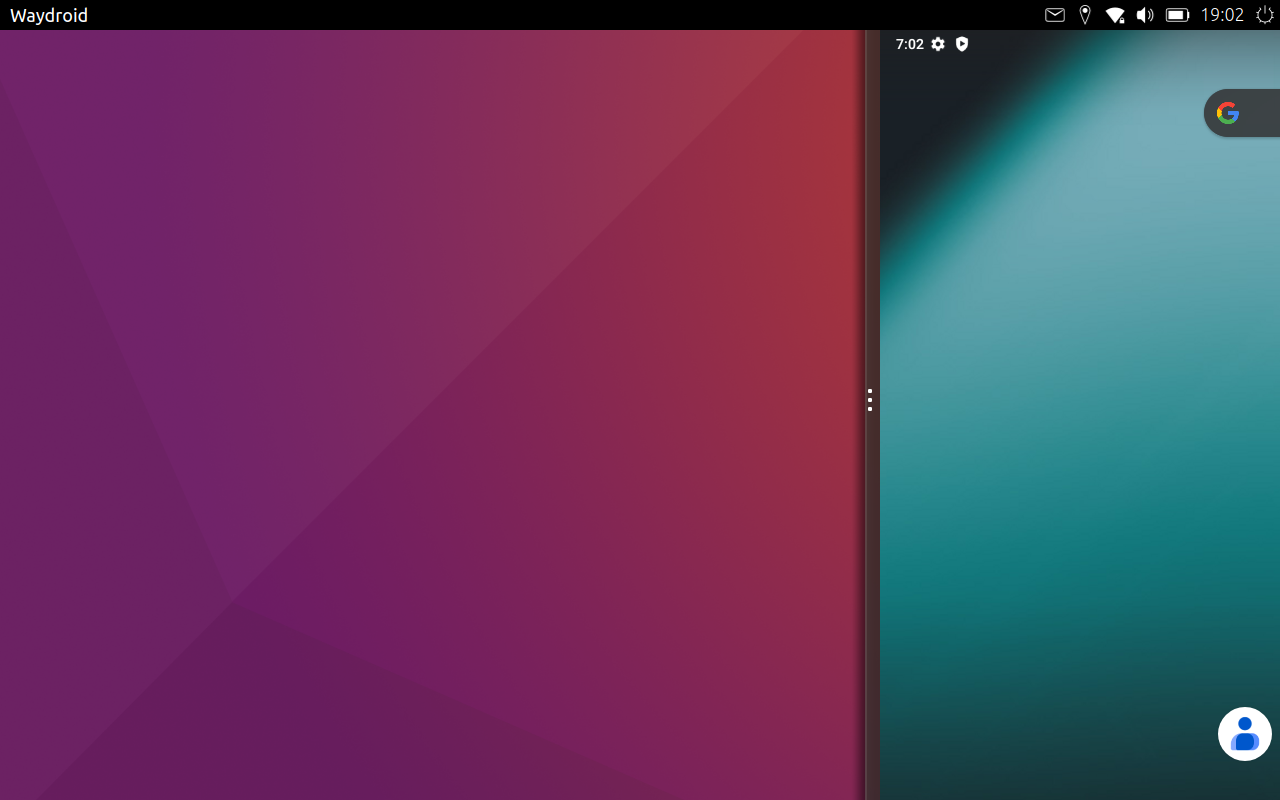This screenshot has width=1280, height=800.
Task: Open the Wi-Fi network indicator
Action: (x=1115, y=15)
